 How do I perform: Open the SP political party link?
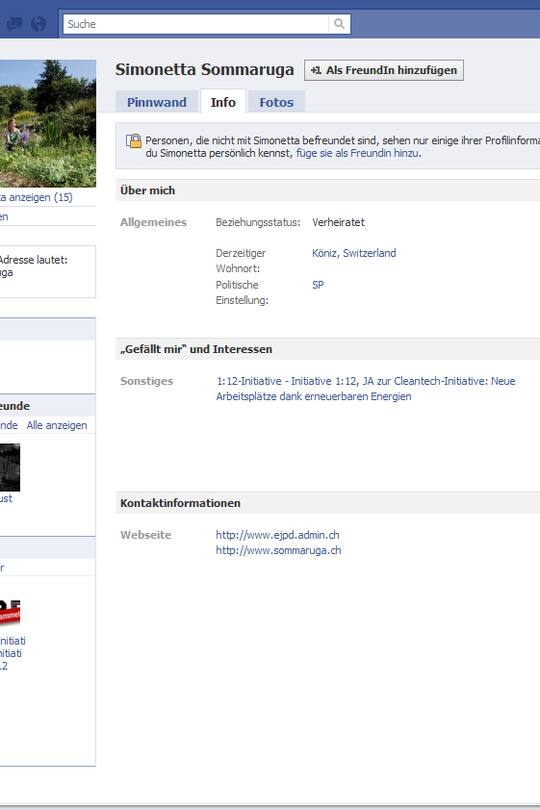pyautogui.click(x=318, y=285)
